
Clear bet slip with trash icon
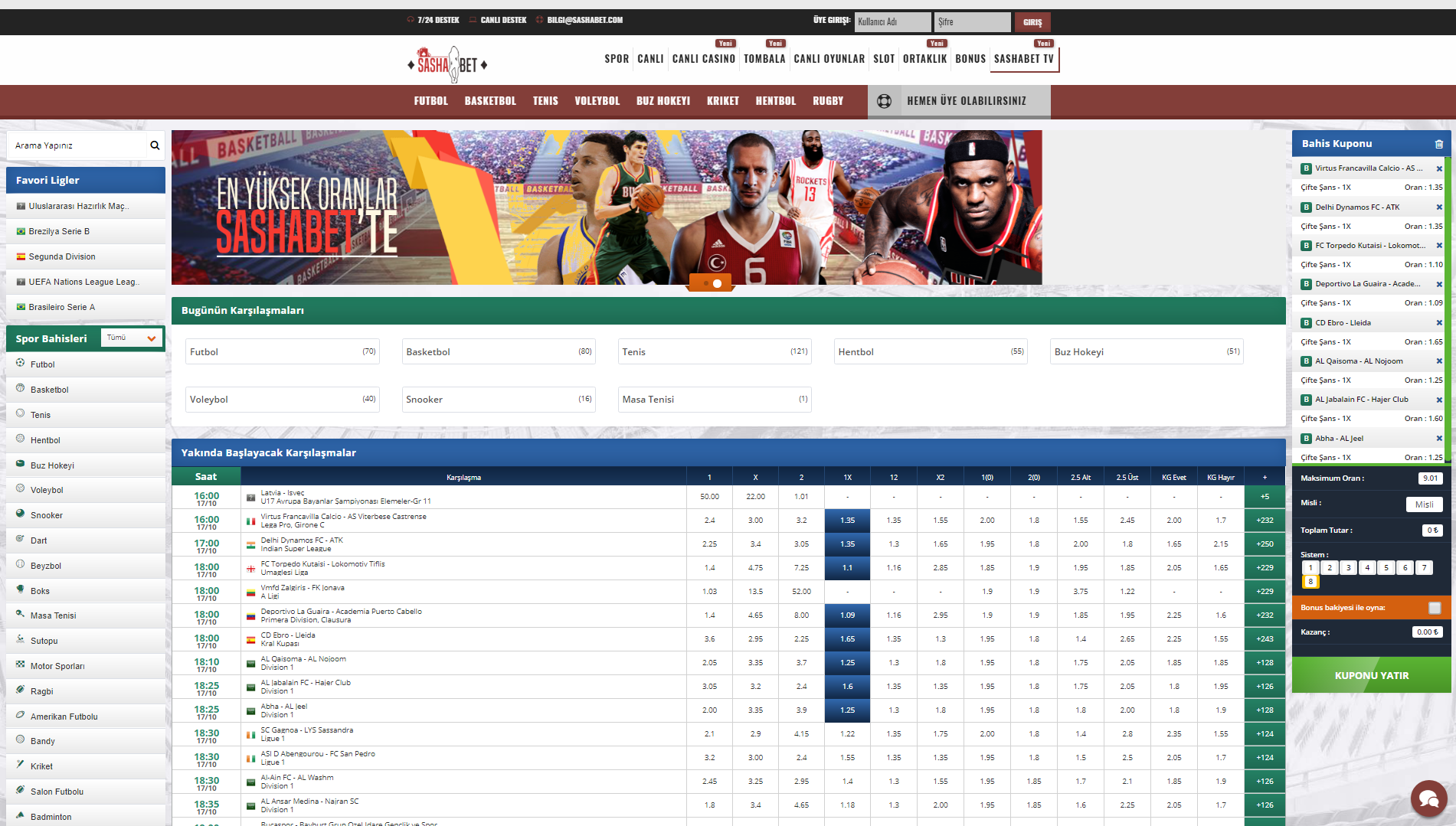coord(1438,144)
